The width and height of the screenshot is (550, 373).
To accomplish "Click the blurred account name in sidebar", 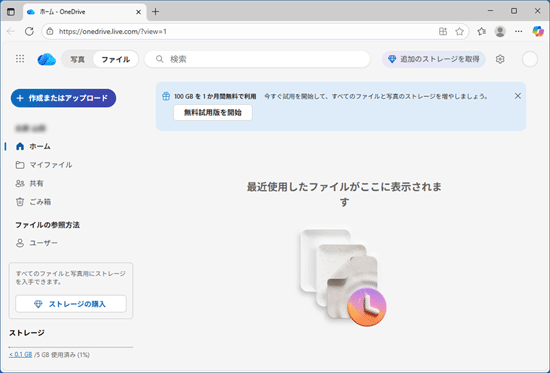I will (31, 128).
